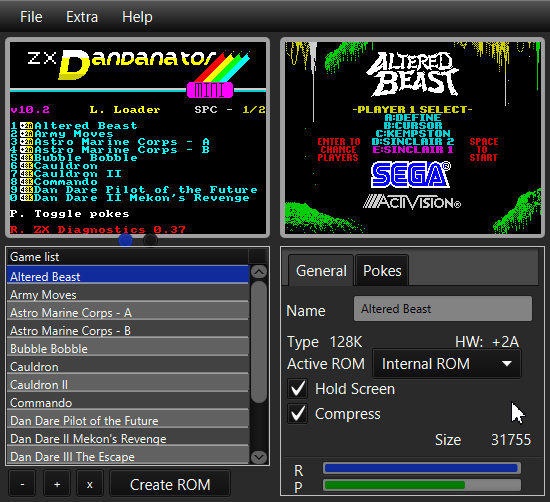Switch to the Pokes tab

[382, 270]
